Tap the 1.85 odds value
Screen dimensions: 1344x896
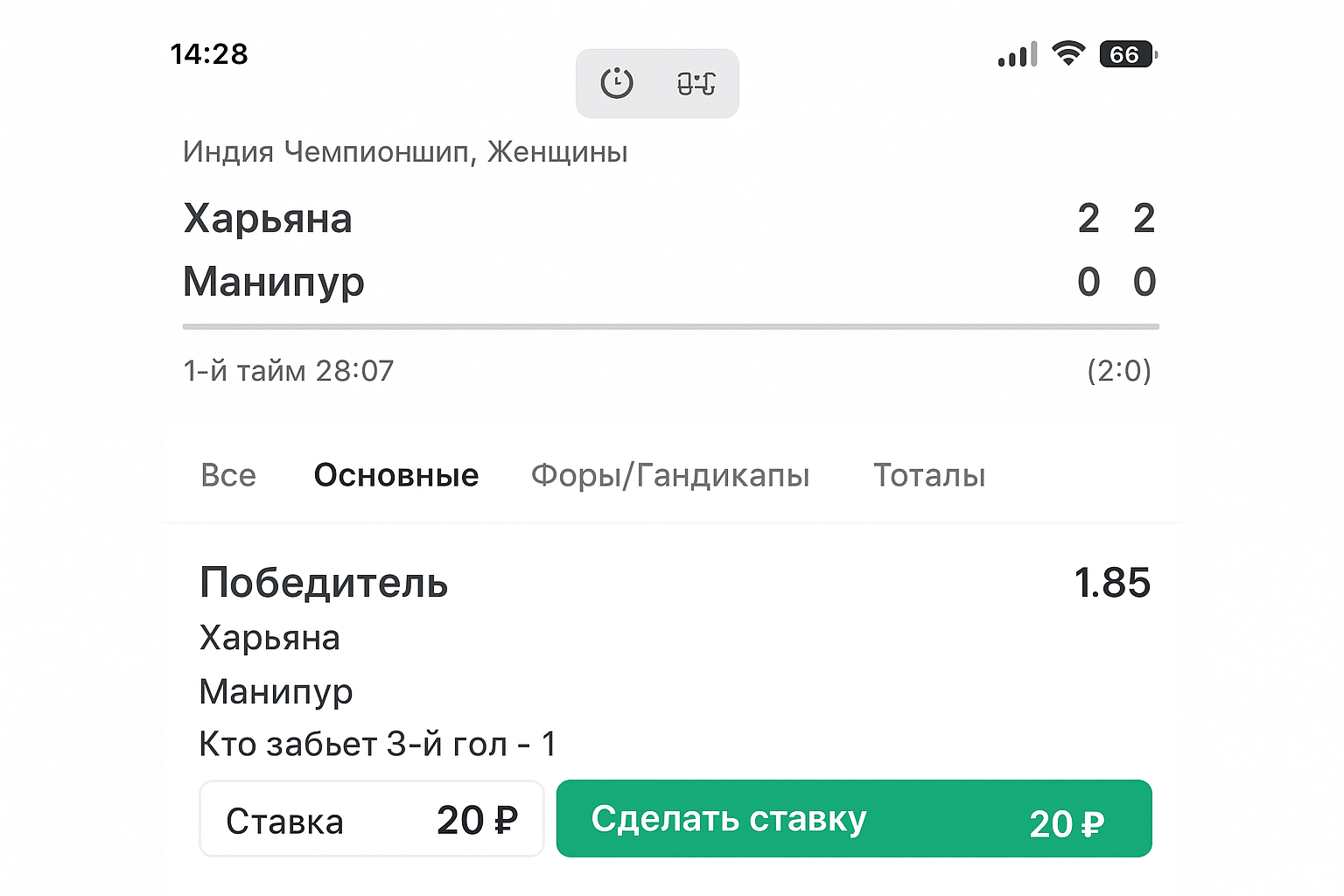tap(1111, 583)
